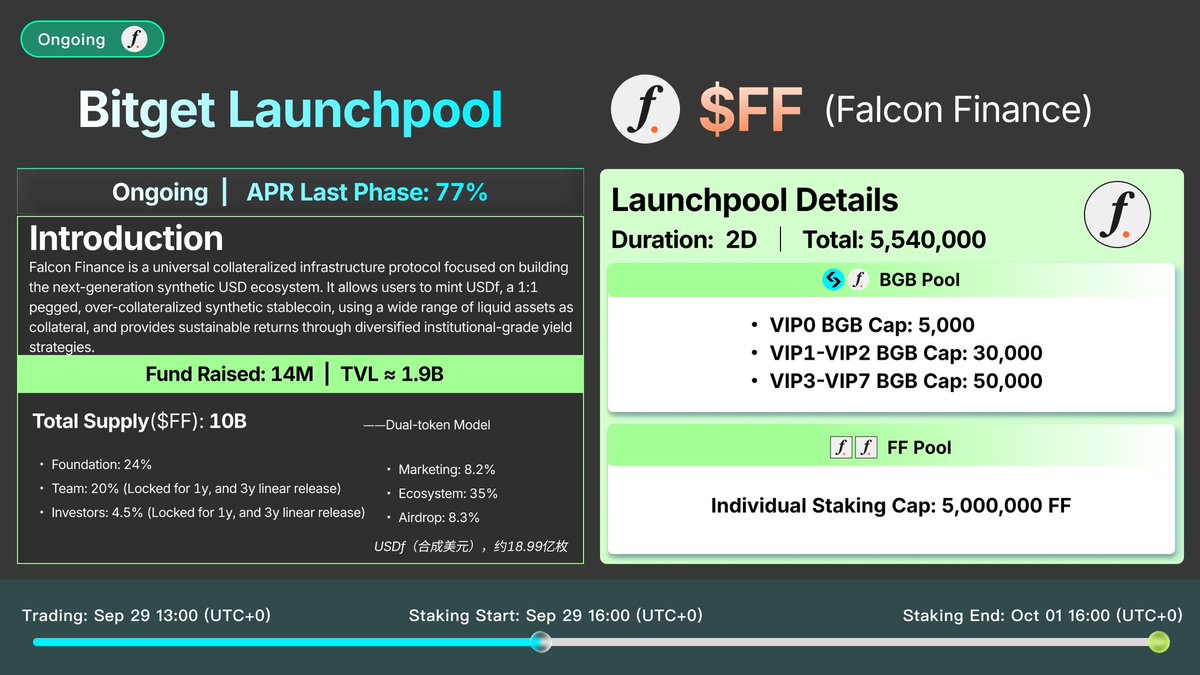Click the large Falcon Finance logo beside $FF
The image size is (1200, 675).
click(645, 110)
